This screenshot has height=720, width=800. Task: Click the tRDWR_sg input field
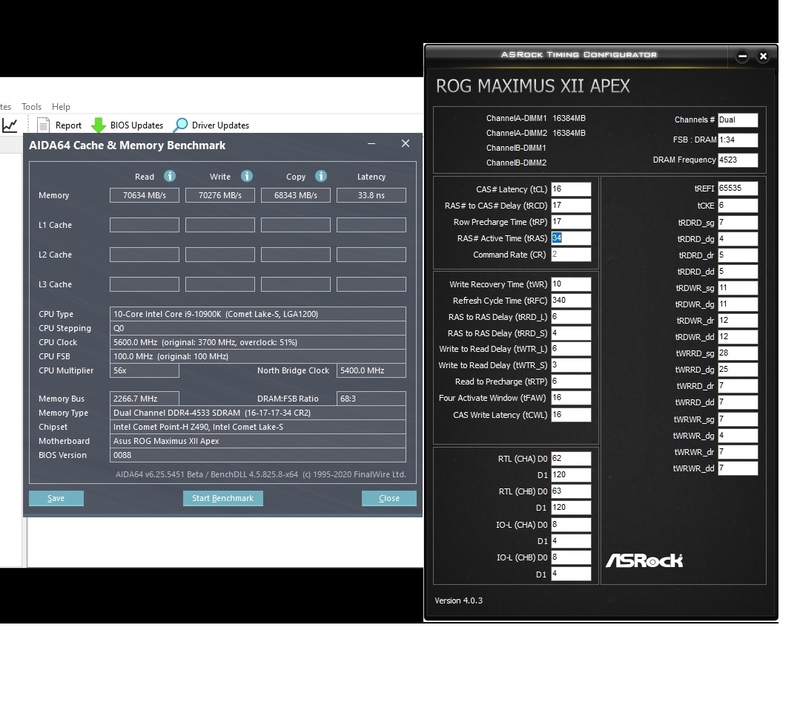(738, 288)
